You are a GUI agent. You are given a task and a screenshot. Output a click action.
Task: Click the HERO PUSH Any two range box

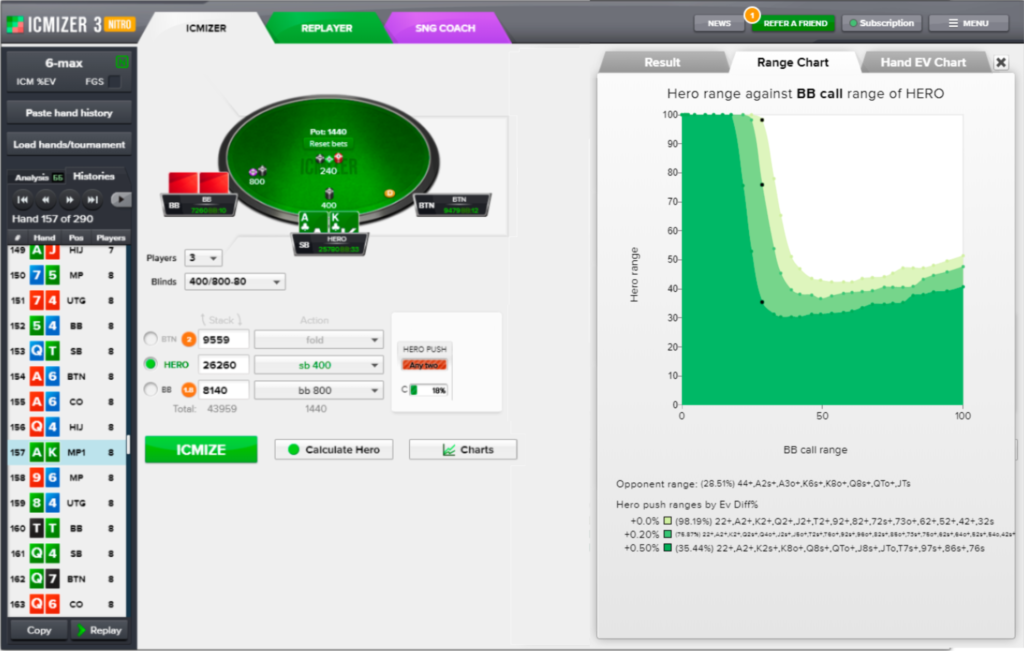(424, 365)
